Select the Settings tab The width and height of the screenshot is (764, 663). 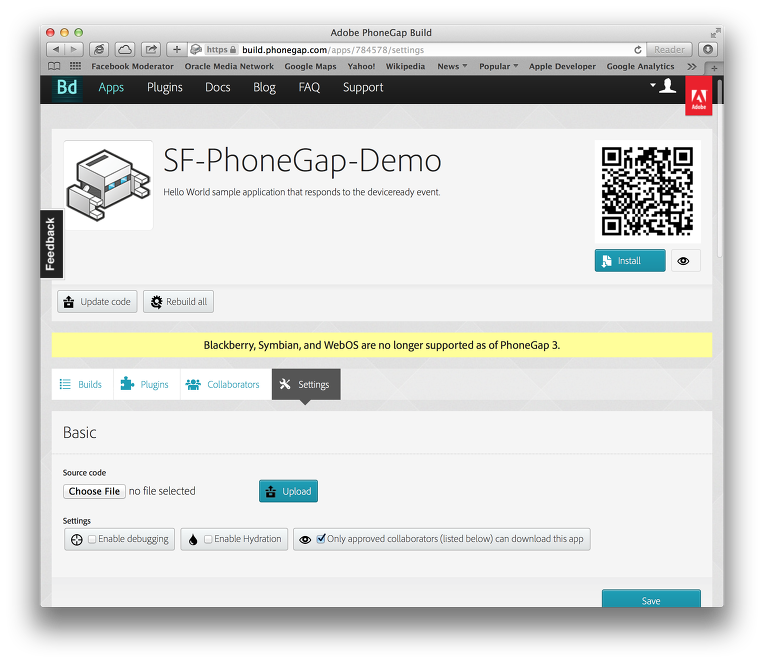(306, 384)
